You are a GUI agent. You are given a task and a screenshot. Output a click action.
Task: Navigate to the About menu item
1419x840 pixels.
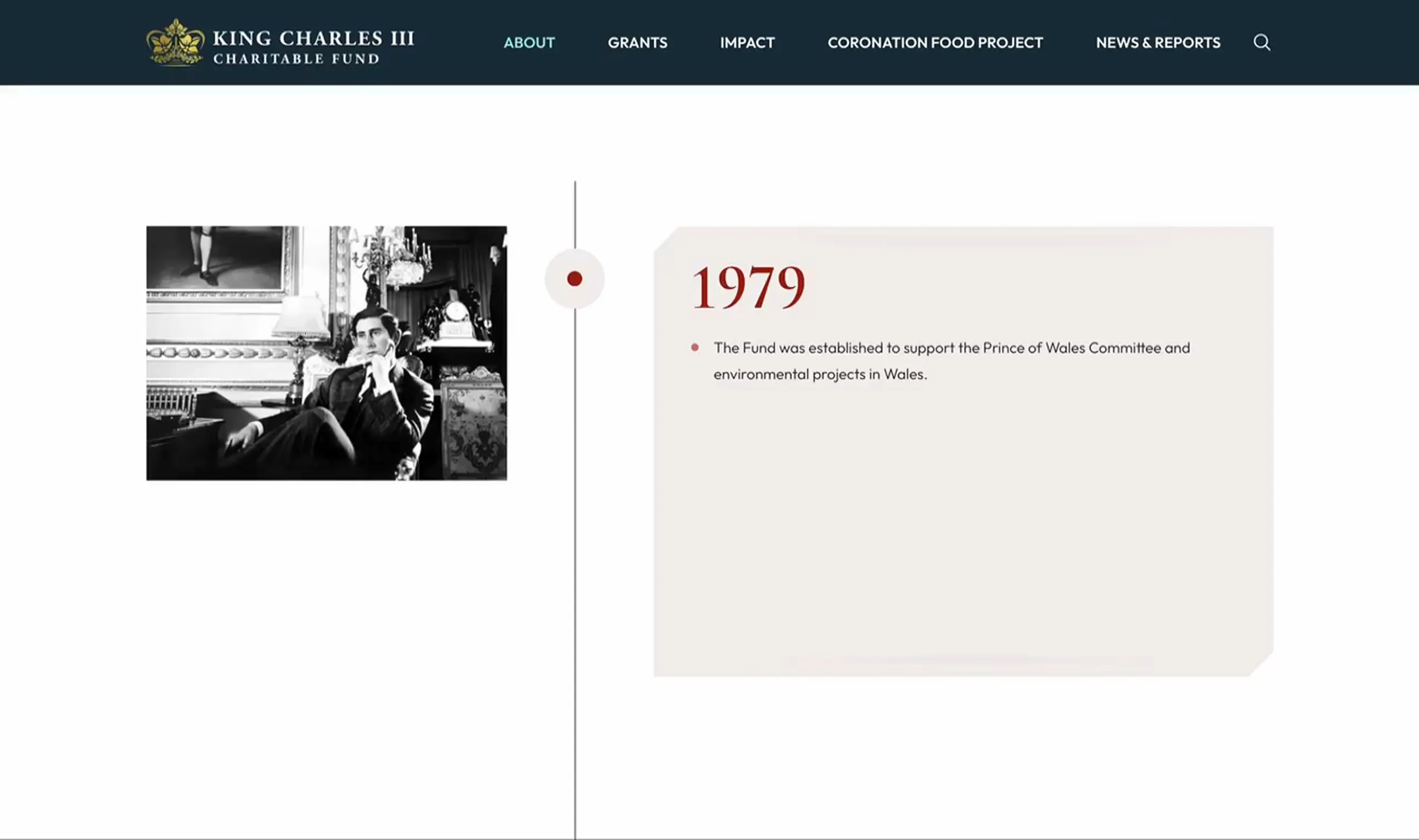(x=528, y=42)
